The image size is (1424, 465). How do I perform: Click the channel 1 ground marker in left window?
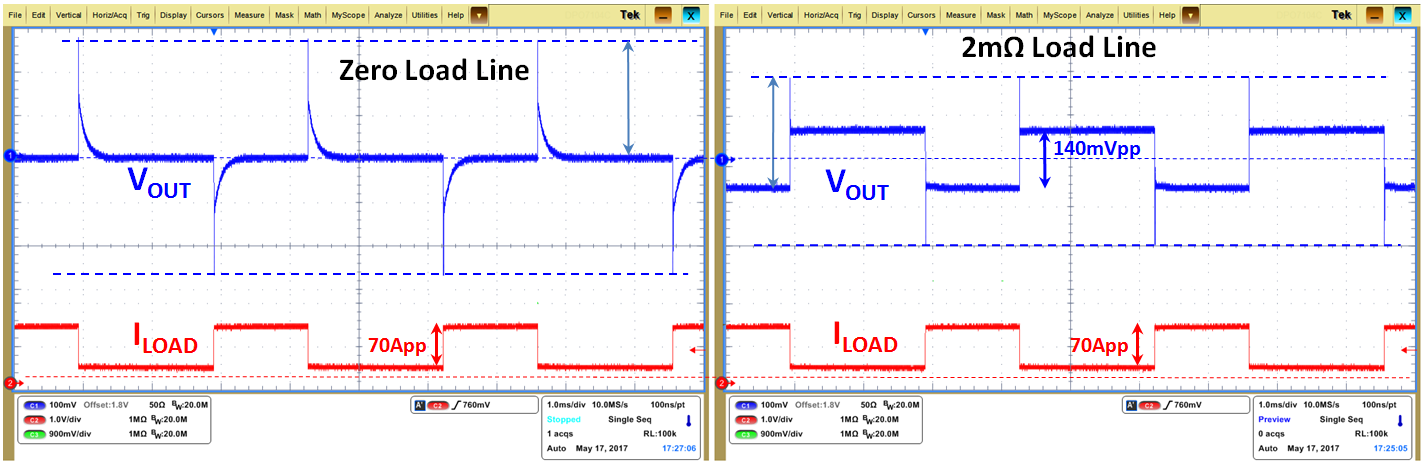click(9, 155)
